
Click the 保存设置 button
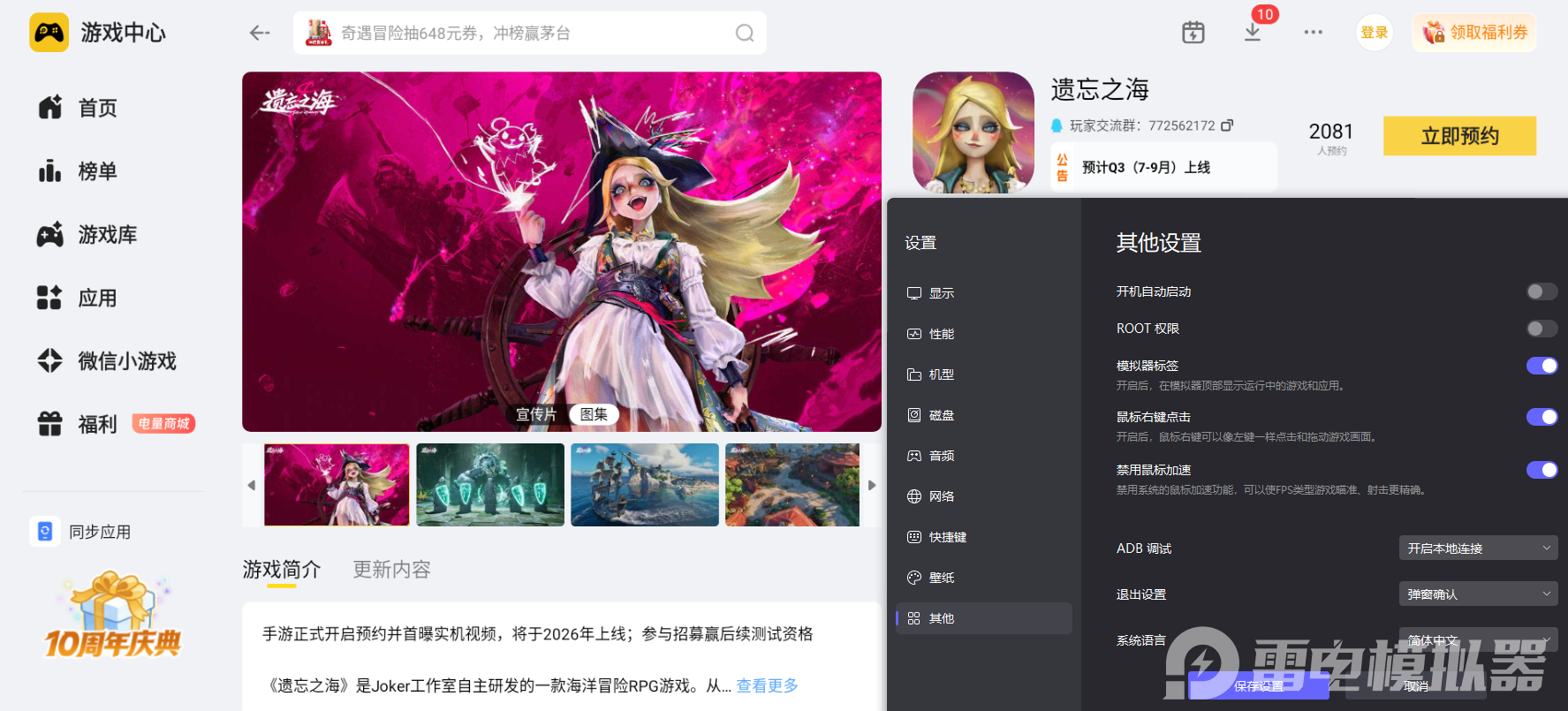tap(1259, 686)
